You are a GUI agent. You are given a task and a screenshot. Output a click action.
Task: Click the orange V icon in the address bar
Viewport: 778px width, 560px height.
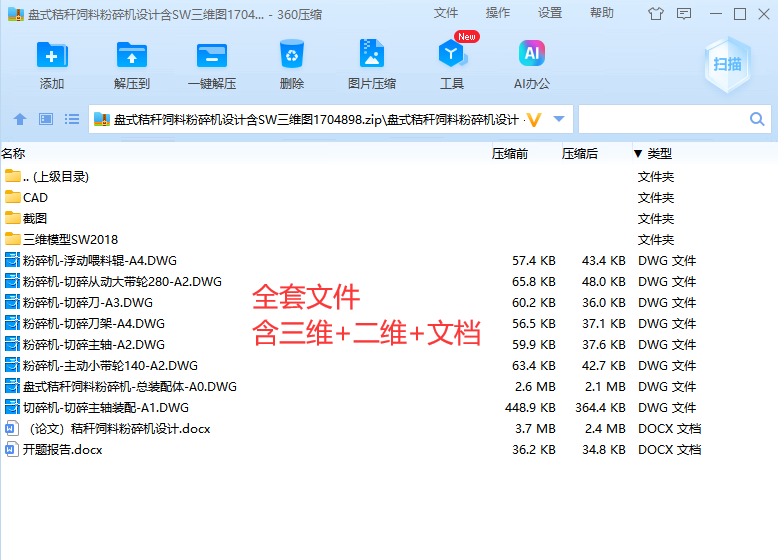point(534,120)
